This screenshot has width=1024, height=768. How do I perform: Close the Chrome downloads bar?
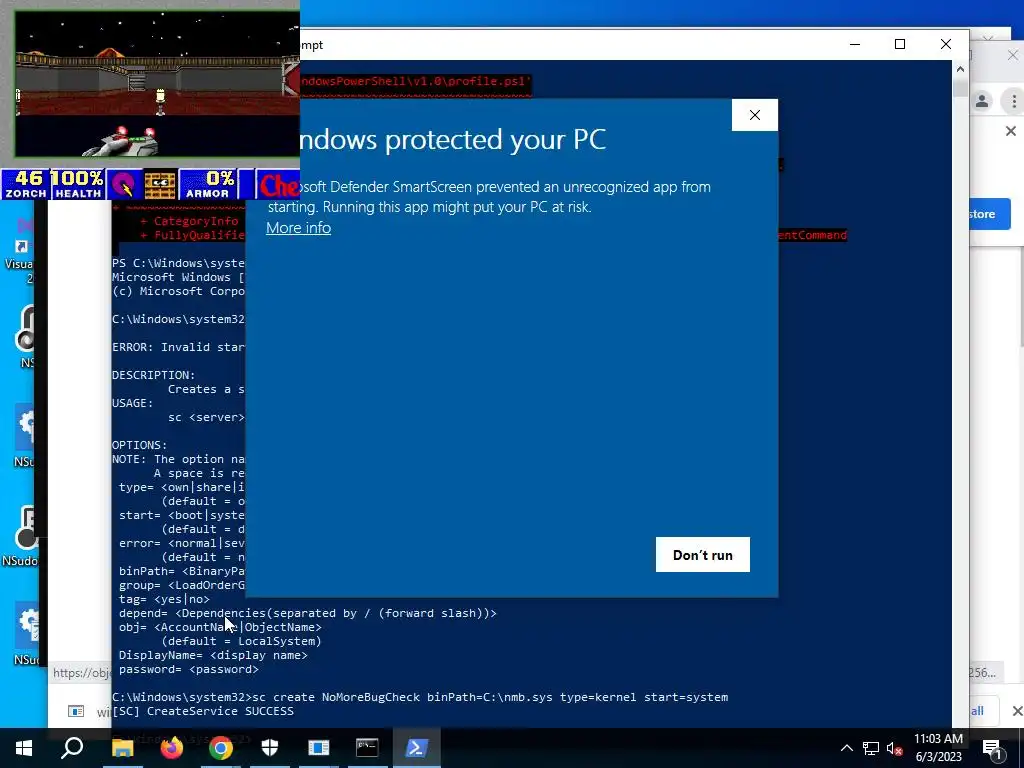coord(1017,711)
